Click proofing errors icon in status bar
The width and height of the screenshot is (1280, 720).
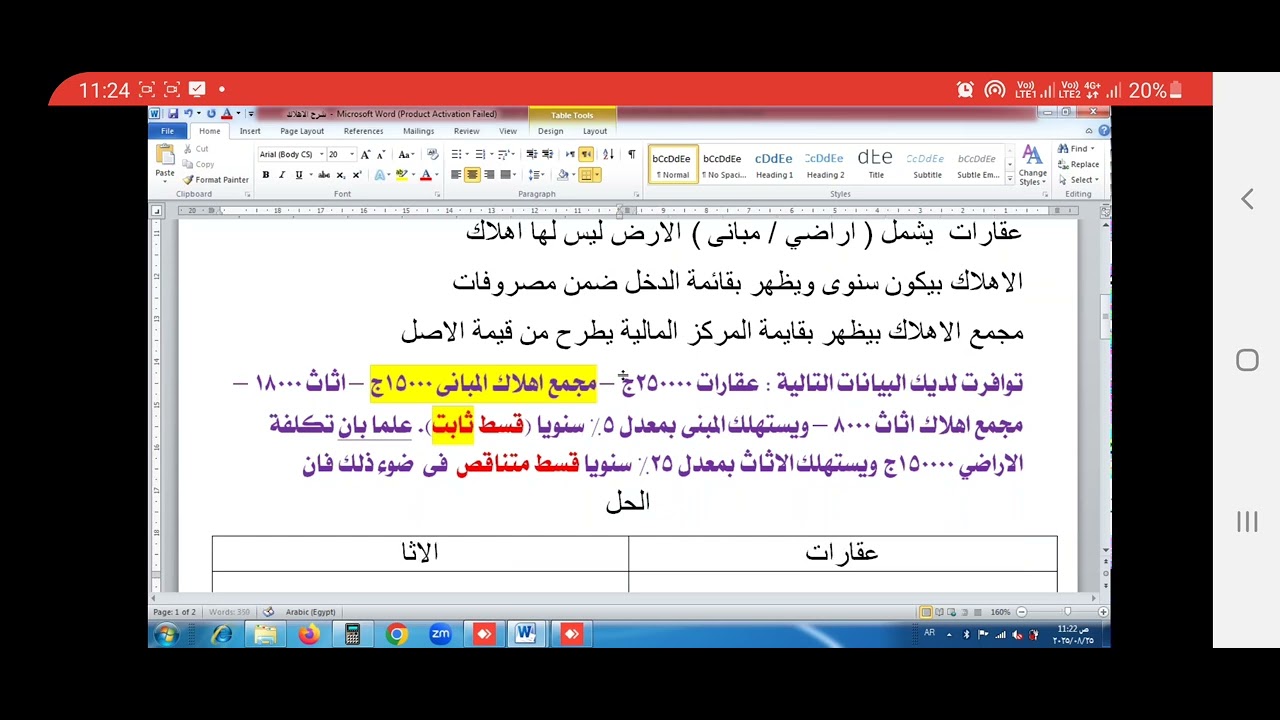point(268,612)
